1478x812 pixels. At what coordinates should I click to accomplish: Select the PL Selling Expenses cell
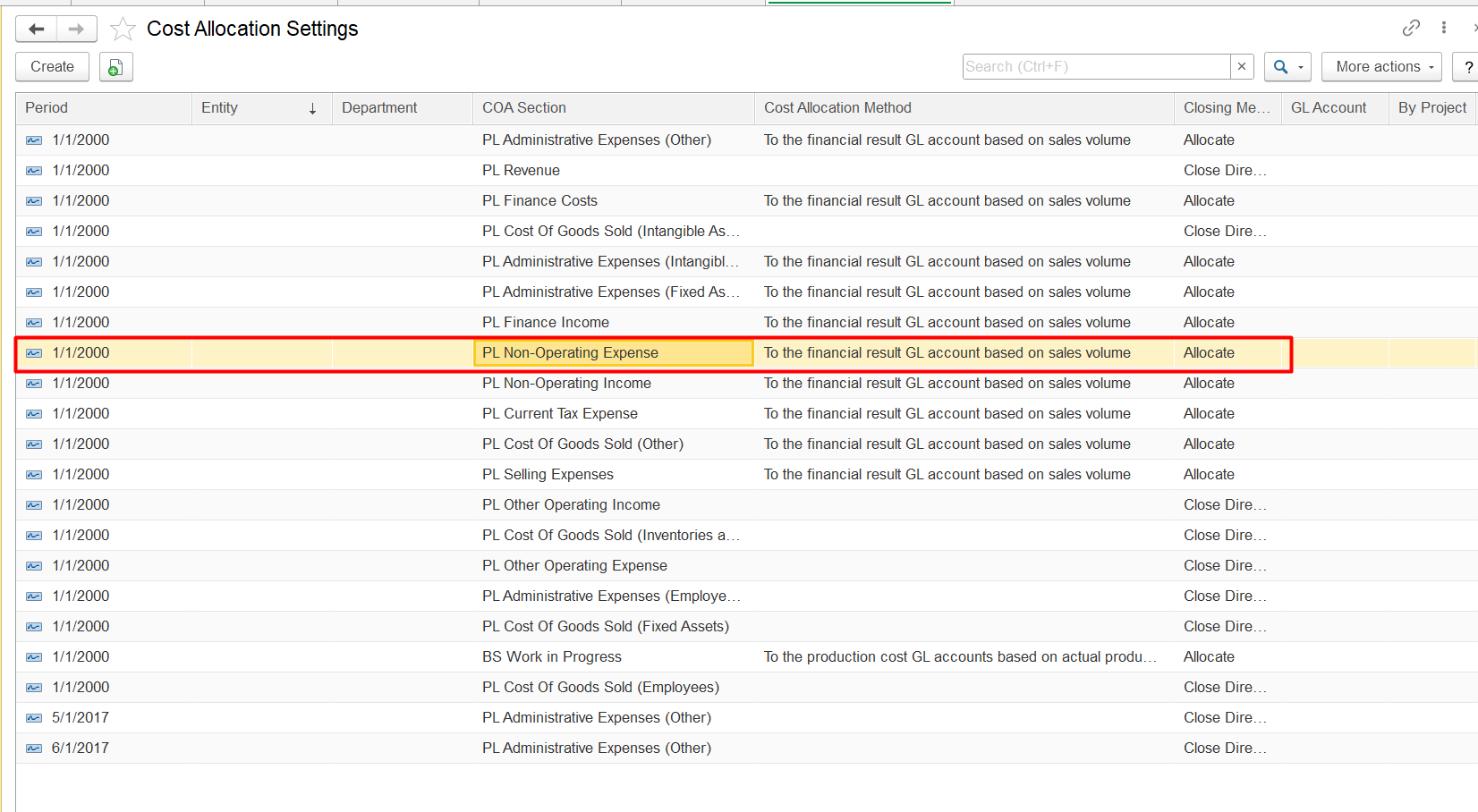pos(548,475)
